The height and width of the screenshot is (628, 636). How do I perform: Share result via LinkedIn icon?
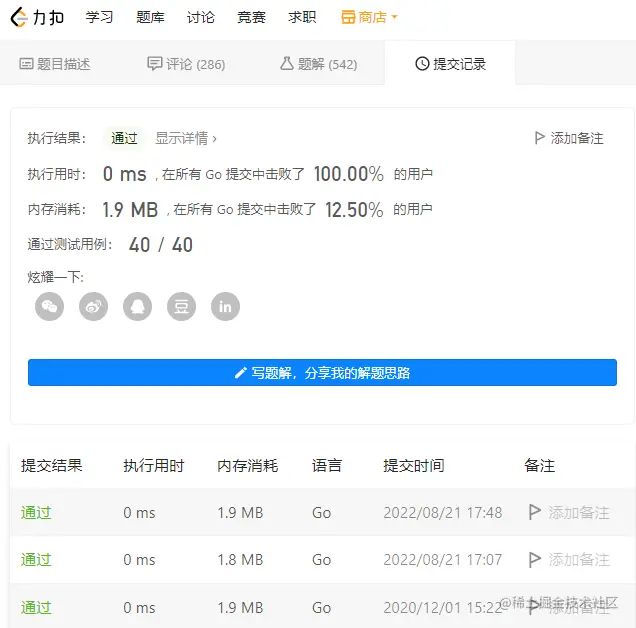click(x=225, y=306)
